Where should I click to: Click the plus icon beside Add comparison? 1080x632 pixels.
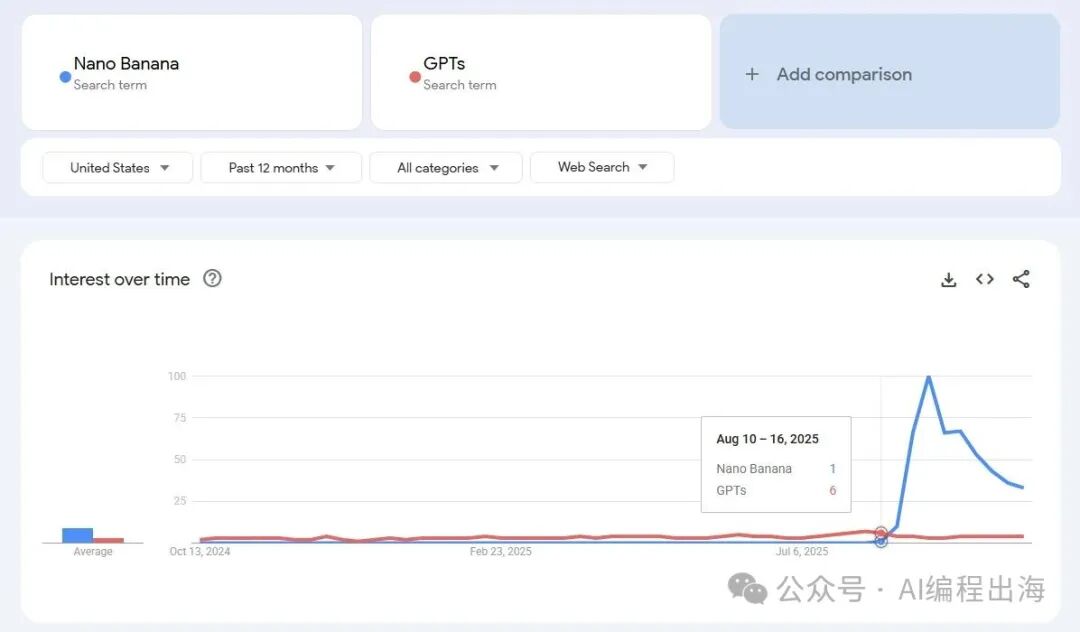coord(752,74)
